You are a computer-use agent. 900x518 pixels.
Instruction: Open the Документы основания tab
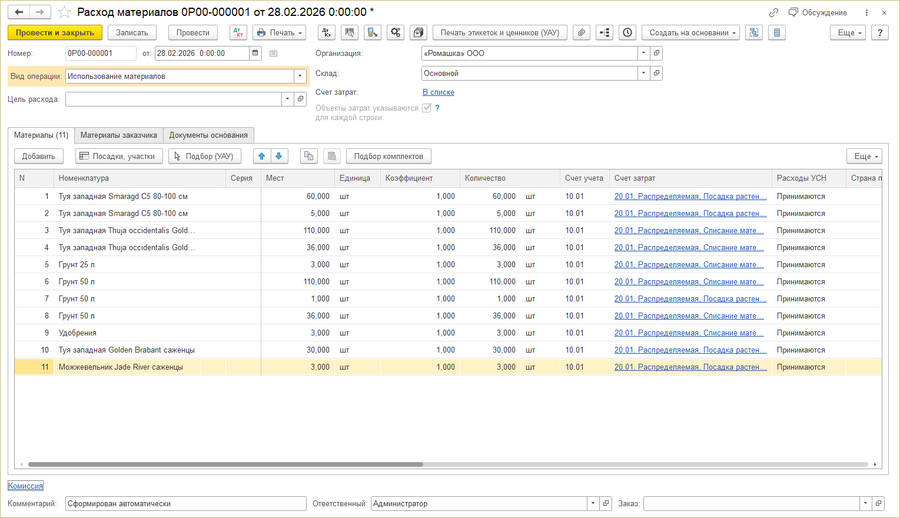click(208, 135)
